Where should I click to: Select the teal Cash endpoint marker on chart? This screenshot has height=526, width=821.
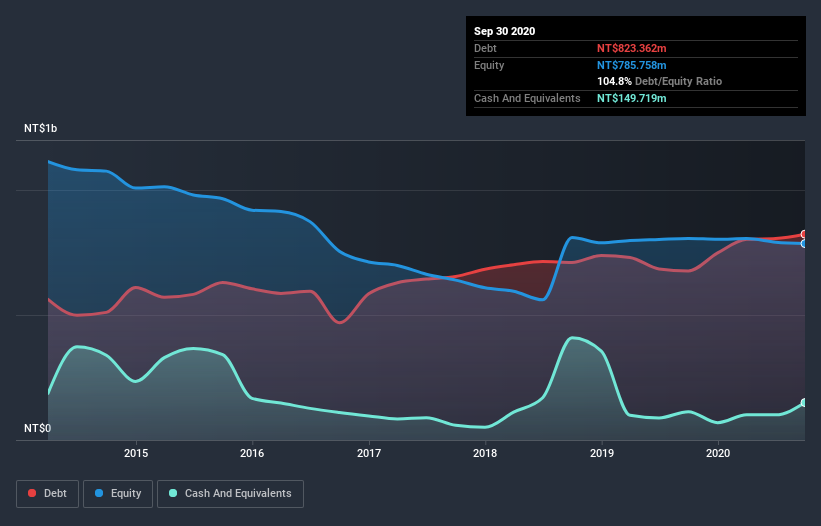click(805, 402)
